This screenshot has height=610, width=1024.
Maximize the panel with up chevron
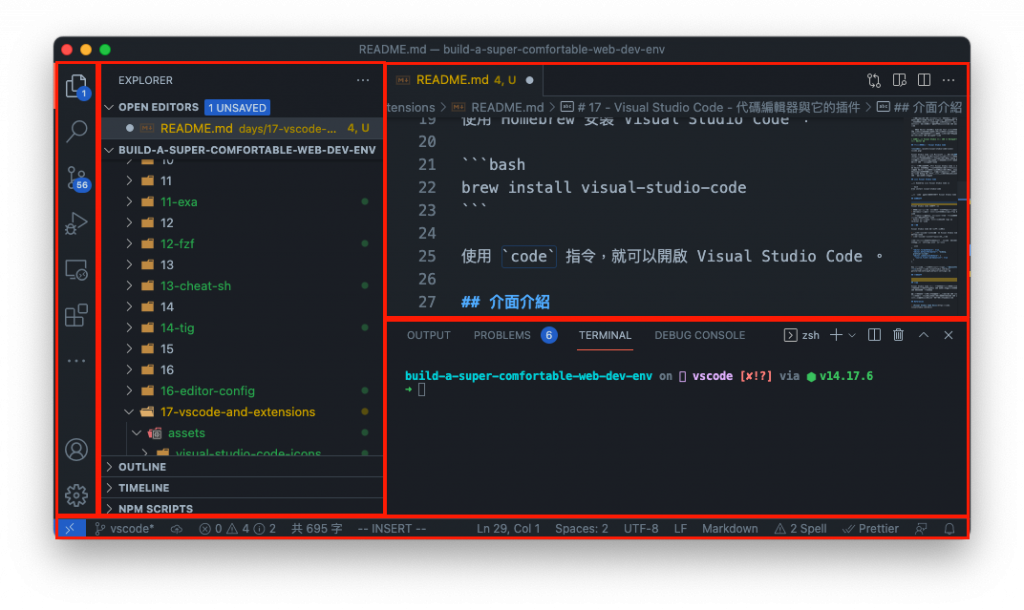coord(923,335)
